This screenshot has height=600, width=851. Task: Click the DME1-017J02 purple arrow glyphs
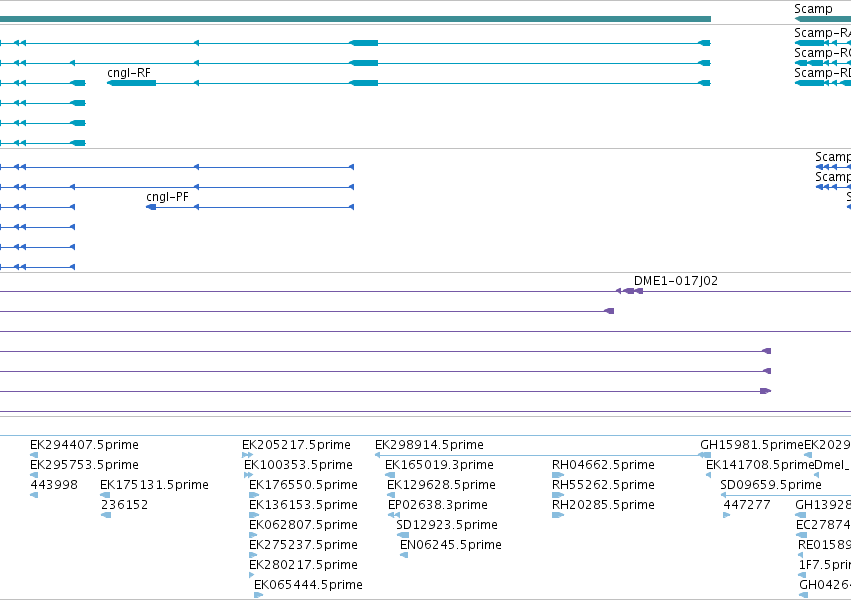pos(630,291)
